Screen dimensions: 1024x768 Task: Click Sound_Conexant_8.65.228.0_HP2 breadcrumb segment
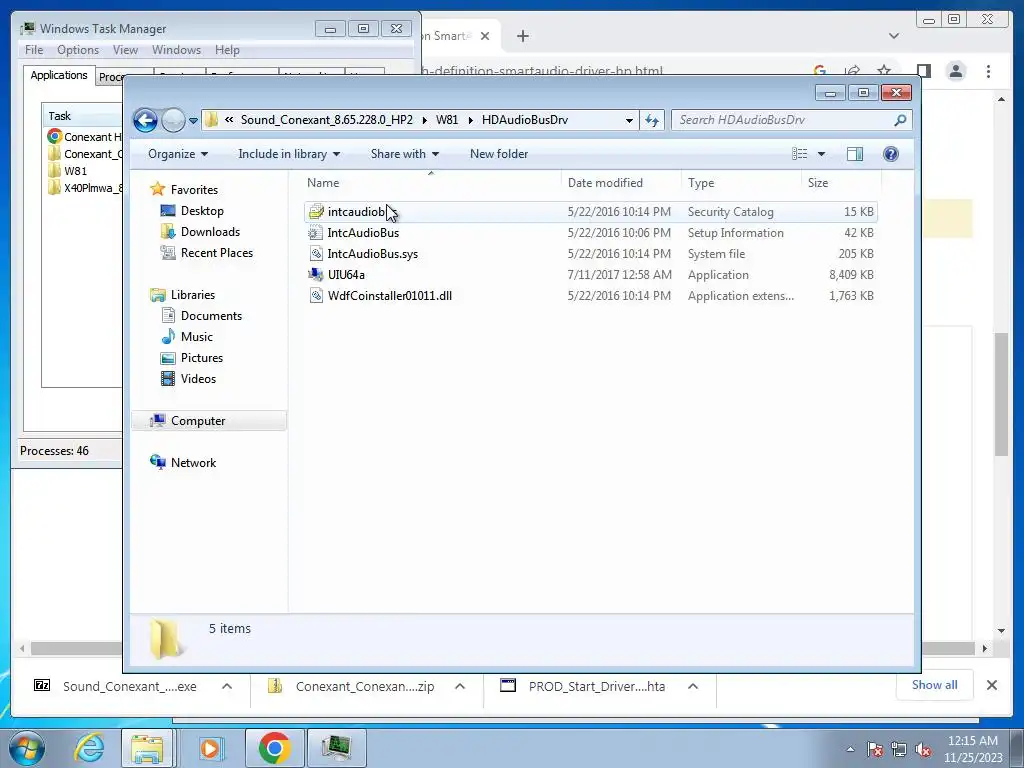(x=327, y=120)
